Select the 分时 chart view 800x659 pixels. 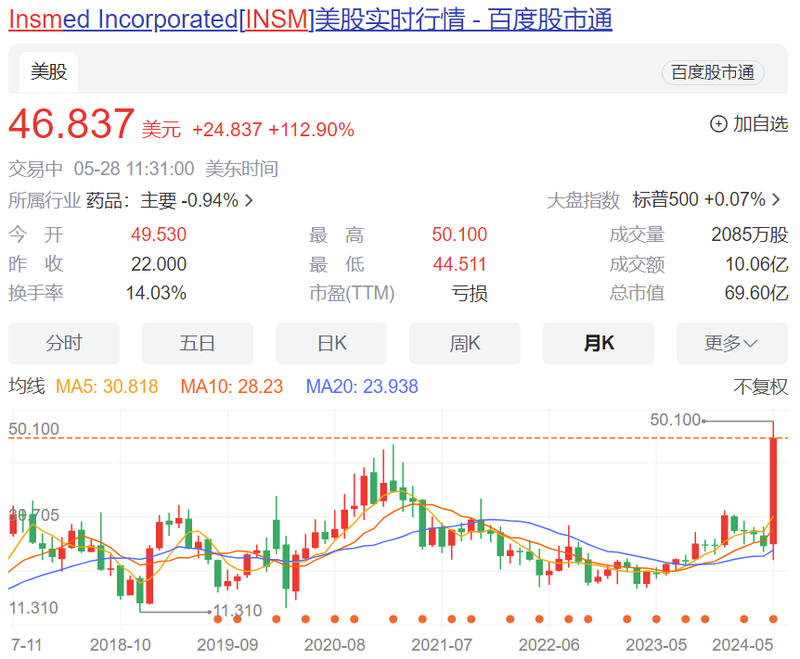pyautogui.click(x=64, y=342)
